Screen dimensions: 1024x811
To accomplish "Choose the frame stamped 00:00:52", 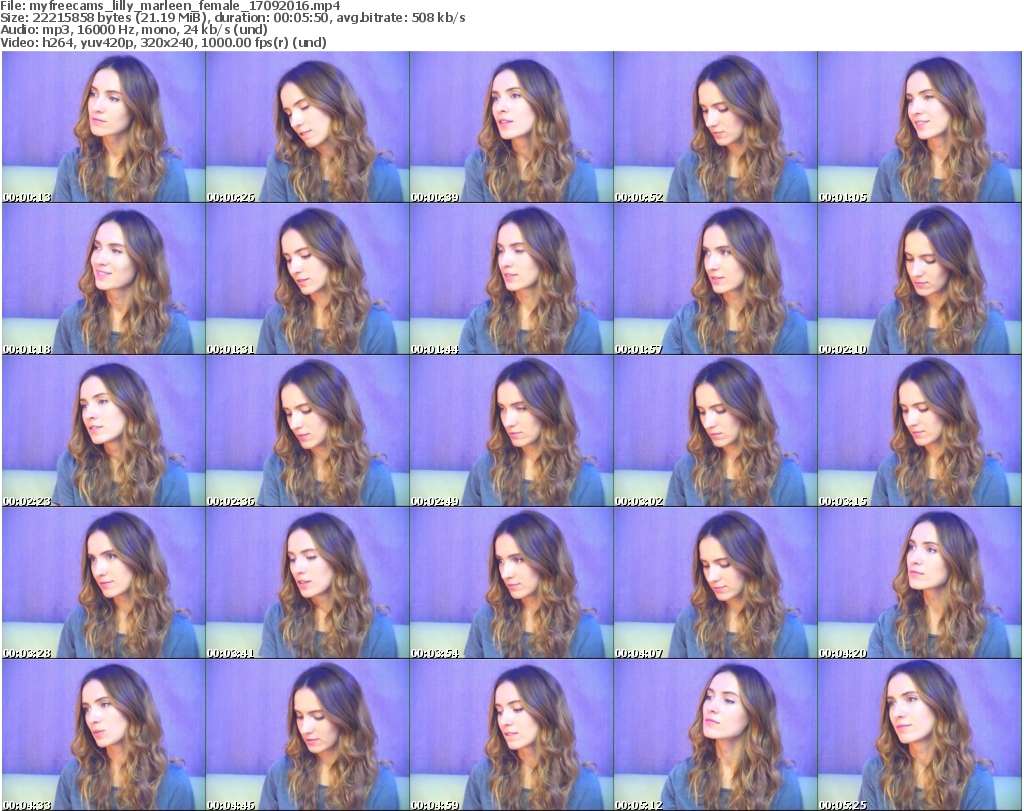I will pos(715,127).
